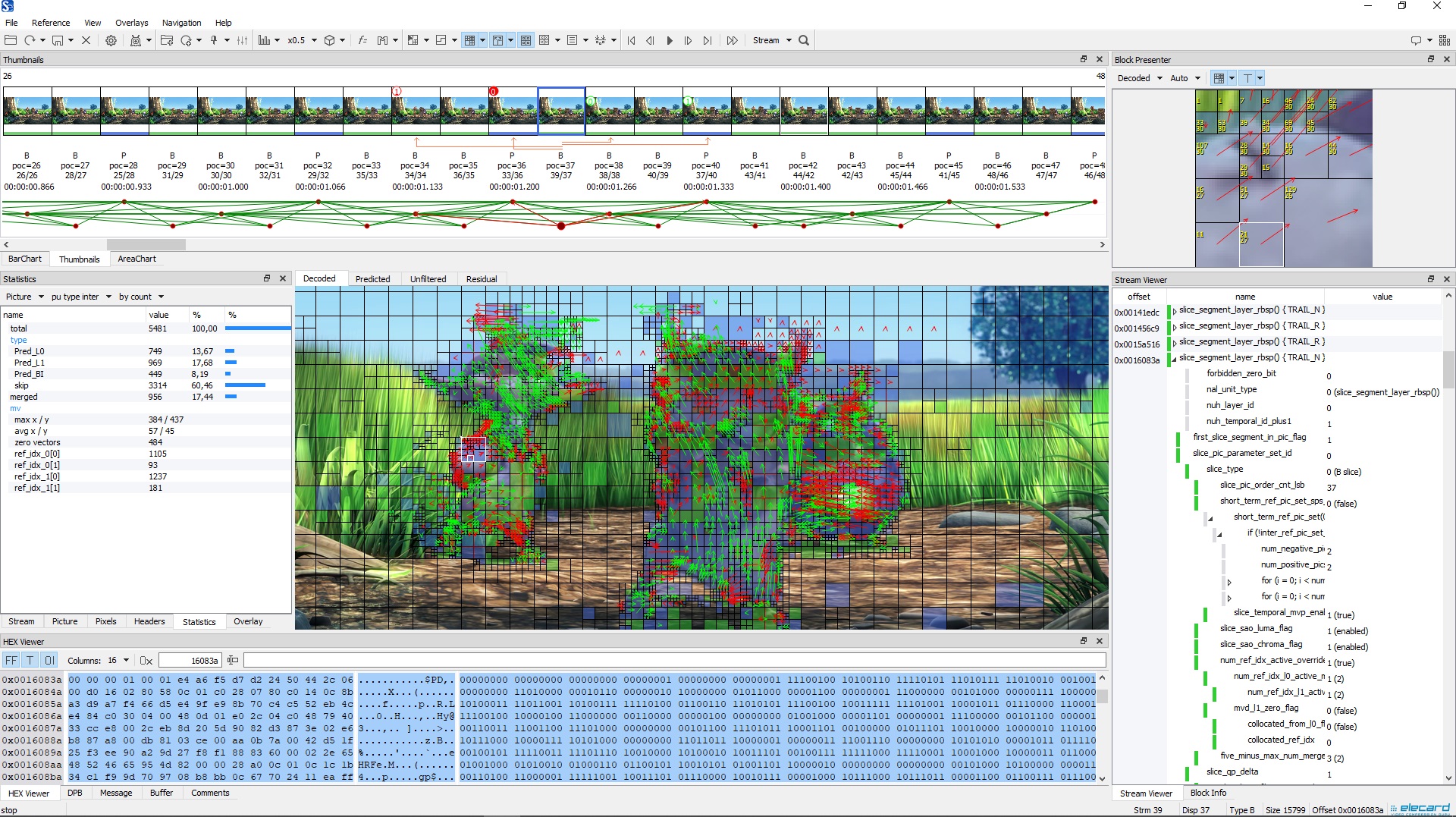Click the search magnifier icon in toolbar
The width and height of the screenshot is (1456, 817).
pyautogui.click(x=804, y=41)
